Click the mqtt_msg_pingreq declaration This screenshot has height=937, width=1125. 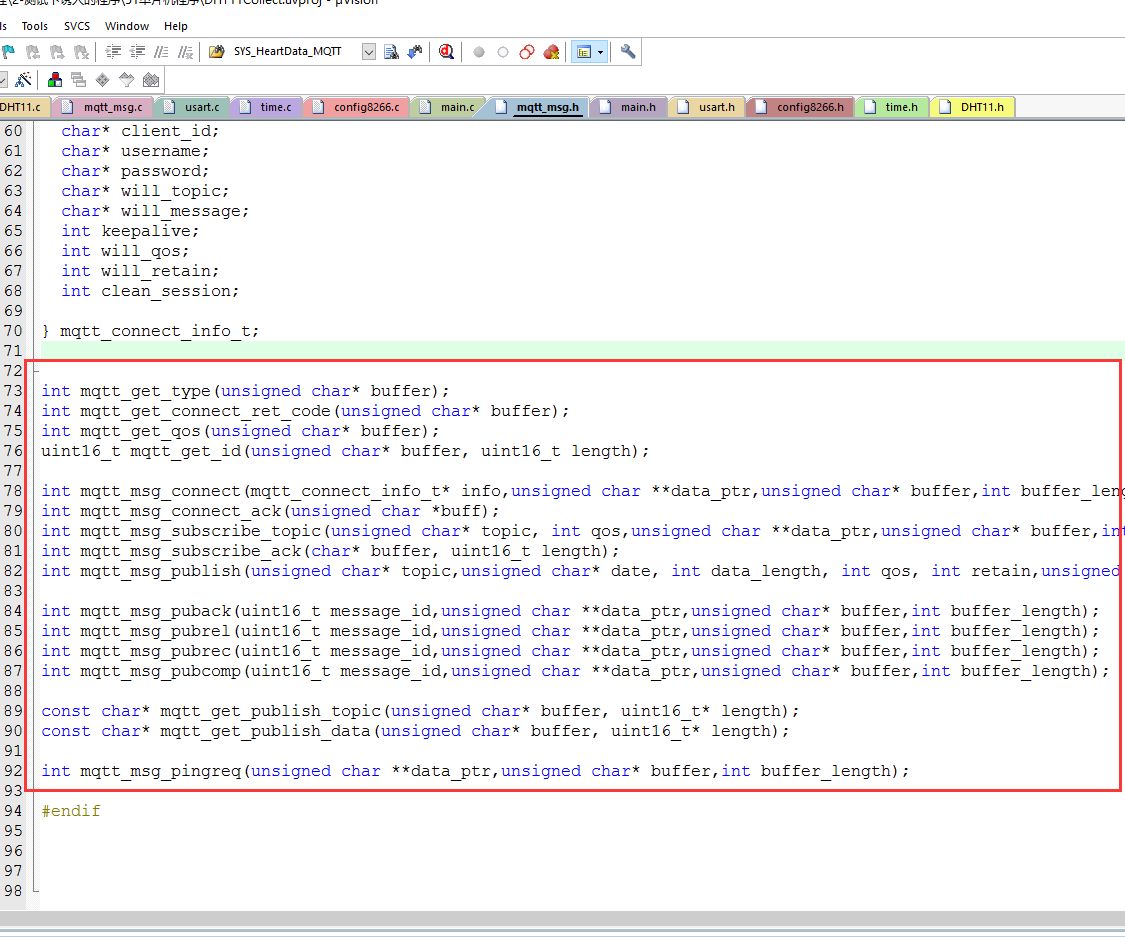(475, 771)
